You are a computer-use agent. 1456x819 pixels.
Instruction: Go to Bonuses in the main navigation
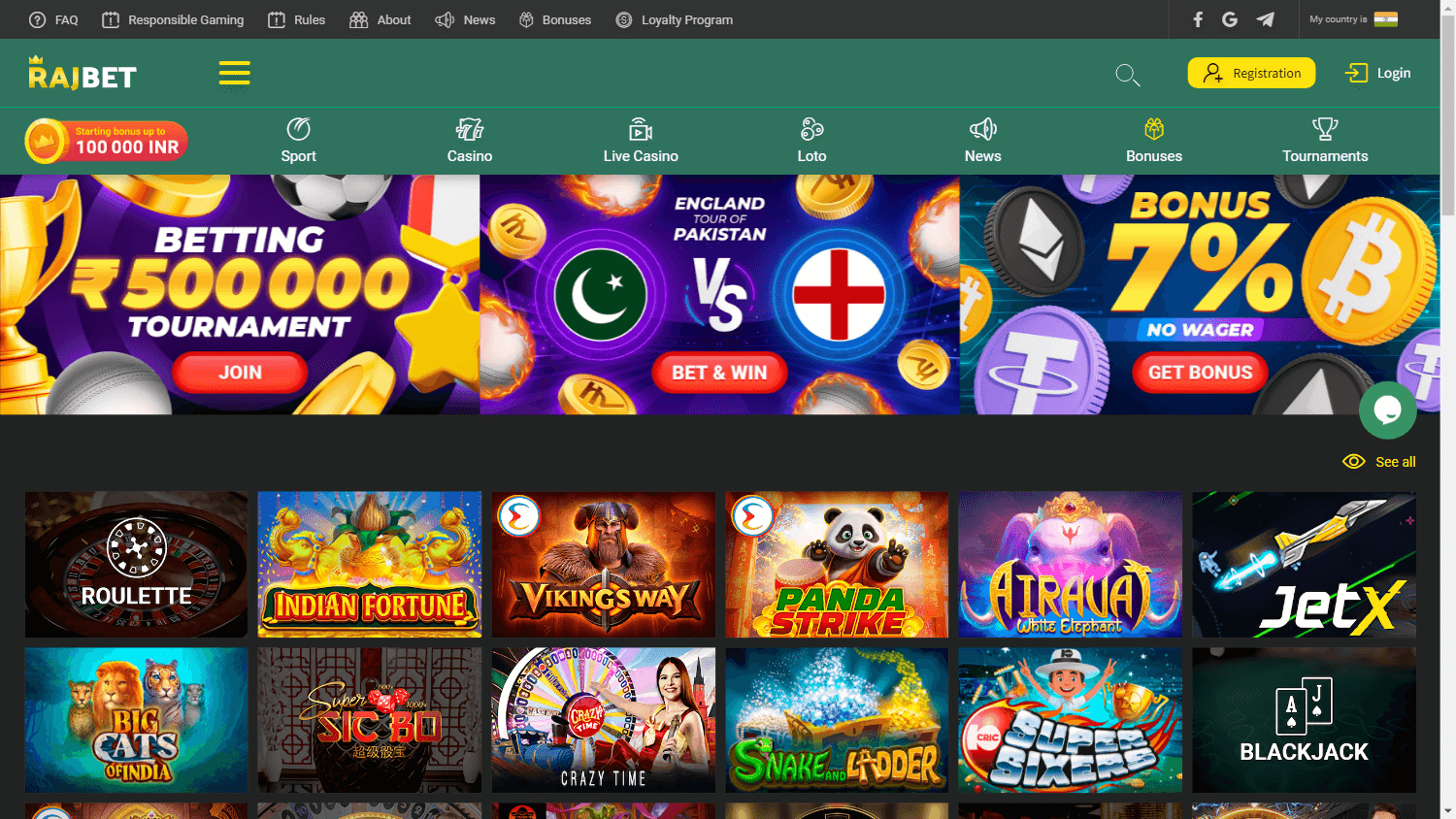point(1154,141)
